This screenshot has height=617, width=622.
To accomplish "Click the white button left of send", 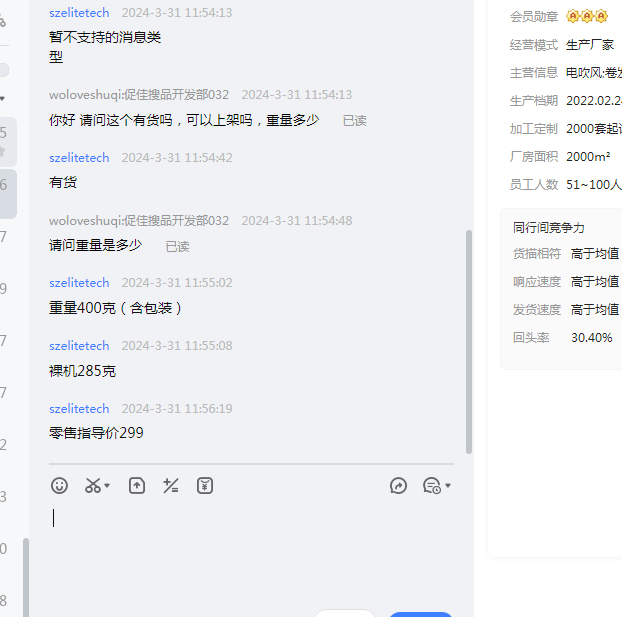I will coord(345,613).
